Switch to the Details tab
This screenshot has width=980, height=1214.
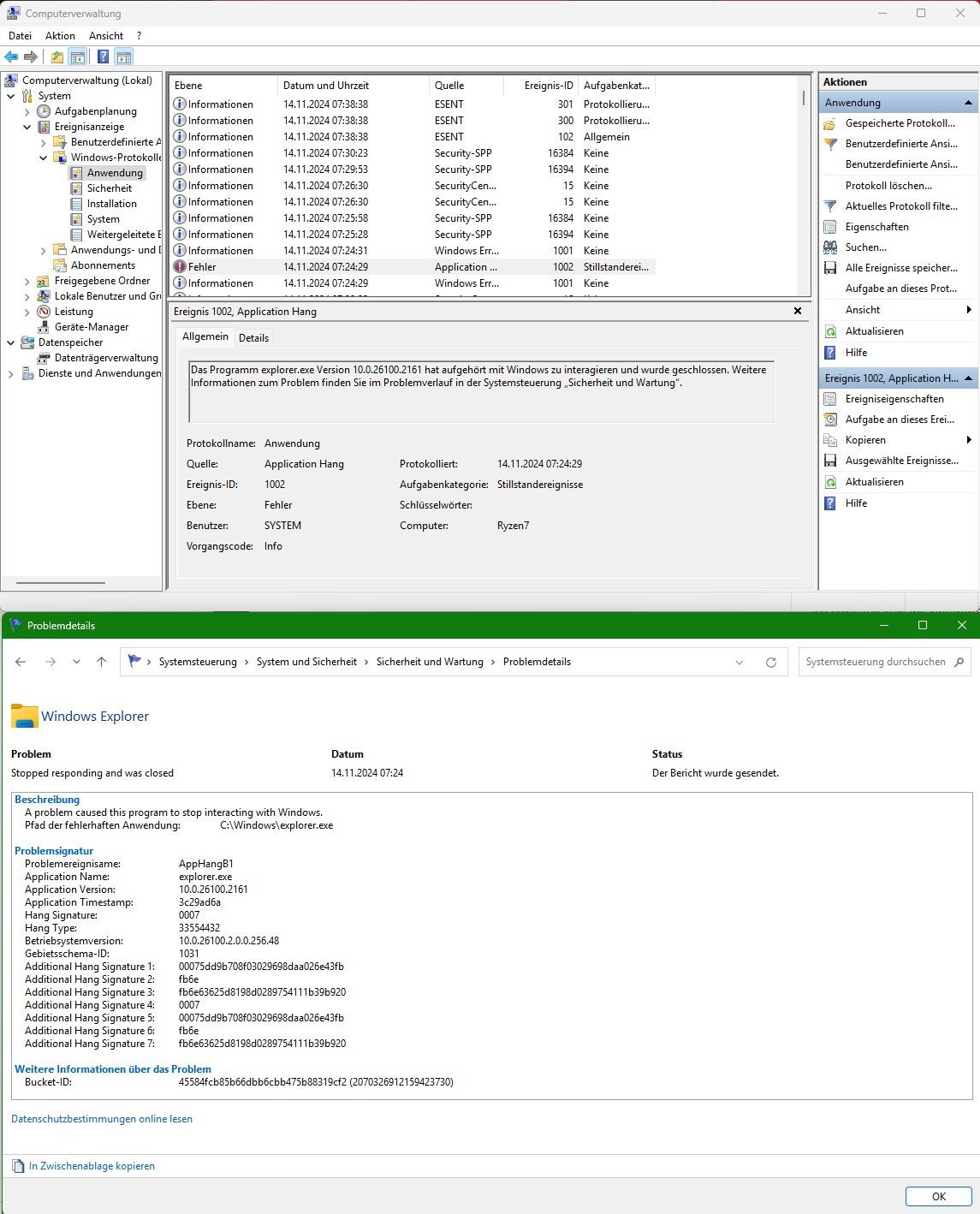coord(253,338)
